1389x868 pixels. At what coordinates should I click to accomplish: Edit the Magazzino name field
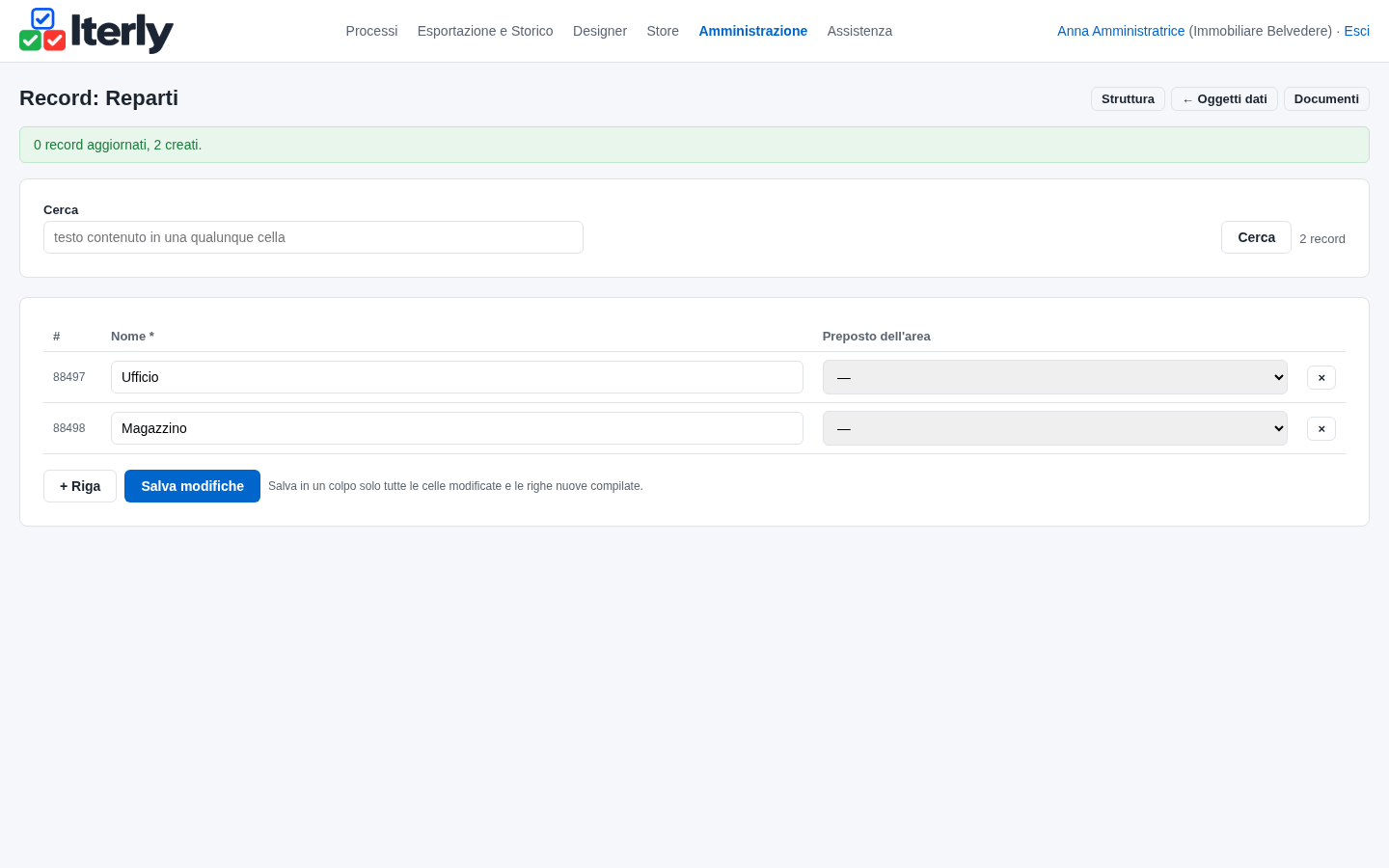pyautogui.click(x=457, y=428)
